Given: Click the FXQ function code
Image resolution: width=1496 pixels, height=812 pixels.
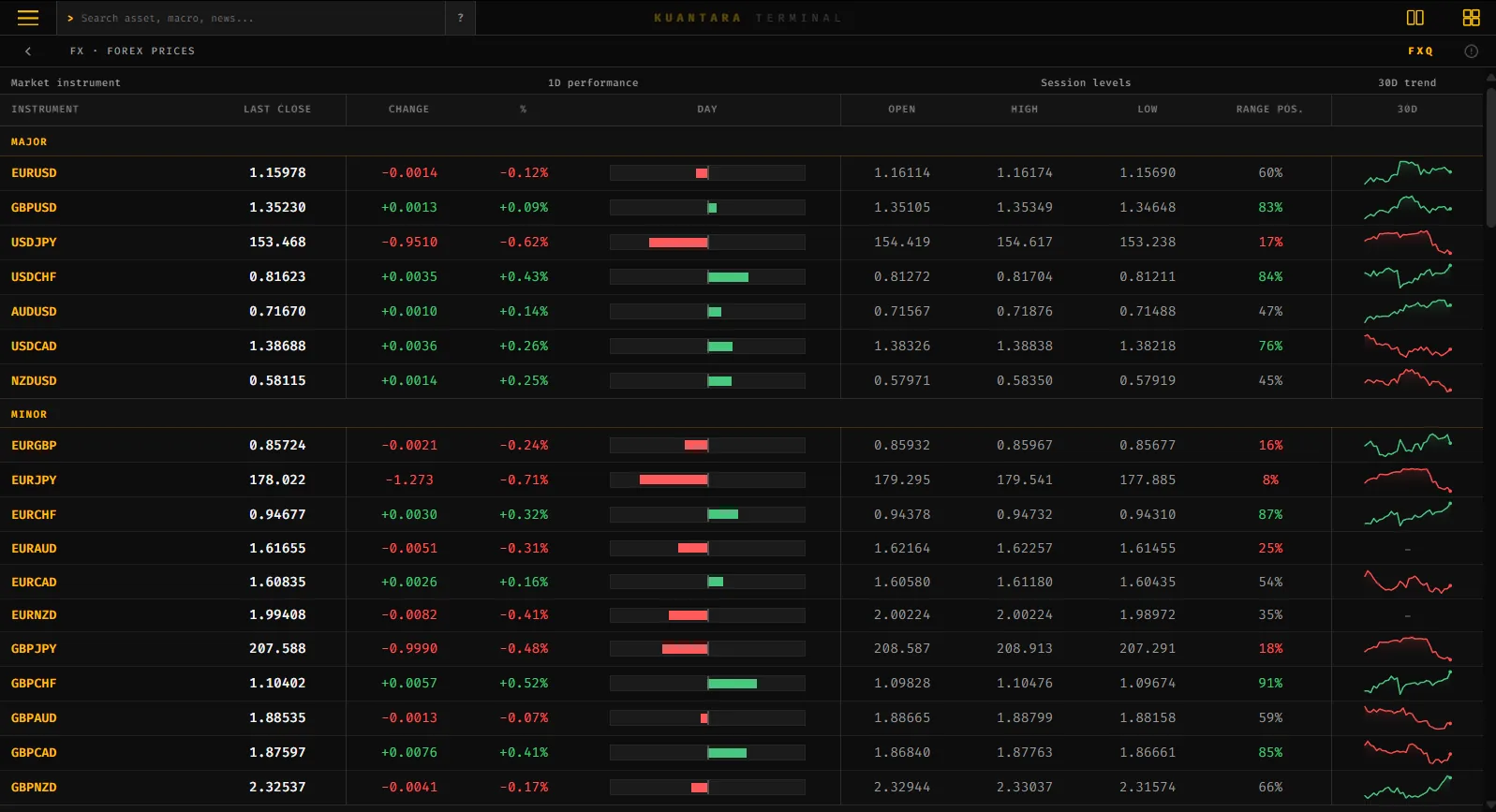Looking at the screenshot, I should (1420, 52).
